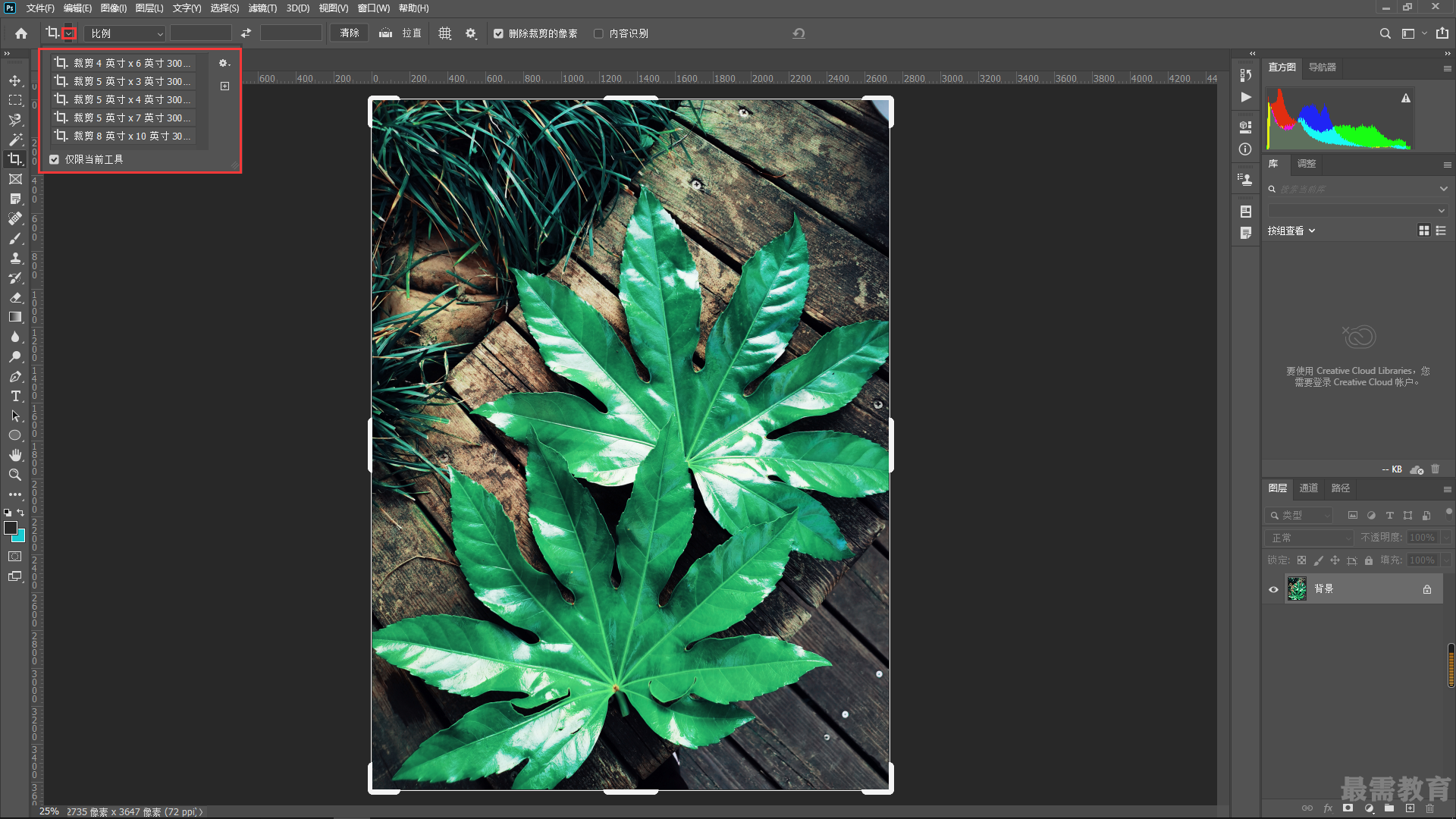Image resolution: width=1456 pixels, height=819 pixels.
Task: Open additional crop settings gear
Action: point(471,33)
